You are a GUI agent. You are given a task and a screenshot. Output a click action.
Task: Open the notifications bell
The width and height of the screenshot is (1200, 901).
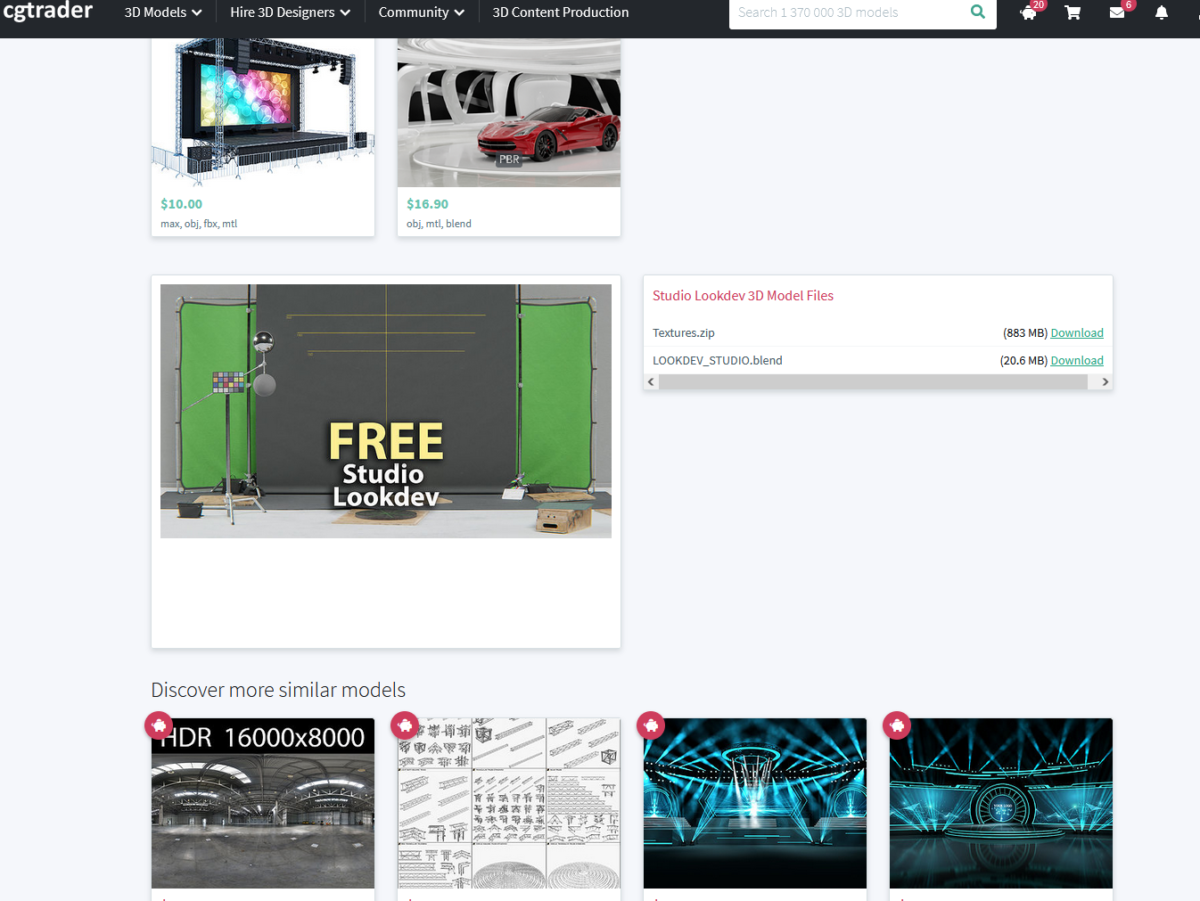pyautogui.click(x=1161, y=13)
